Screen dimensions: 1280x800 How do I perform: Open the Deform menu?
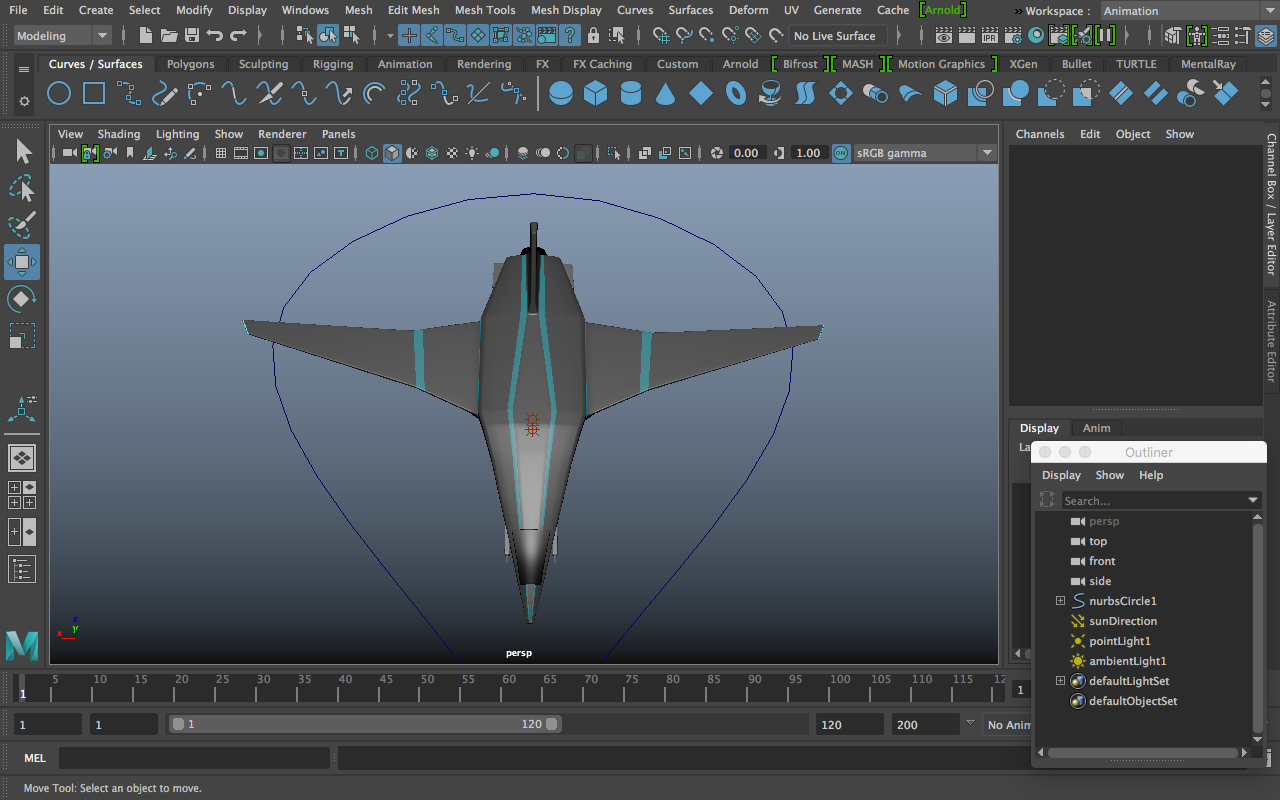click(748, 10)
